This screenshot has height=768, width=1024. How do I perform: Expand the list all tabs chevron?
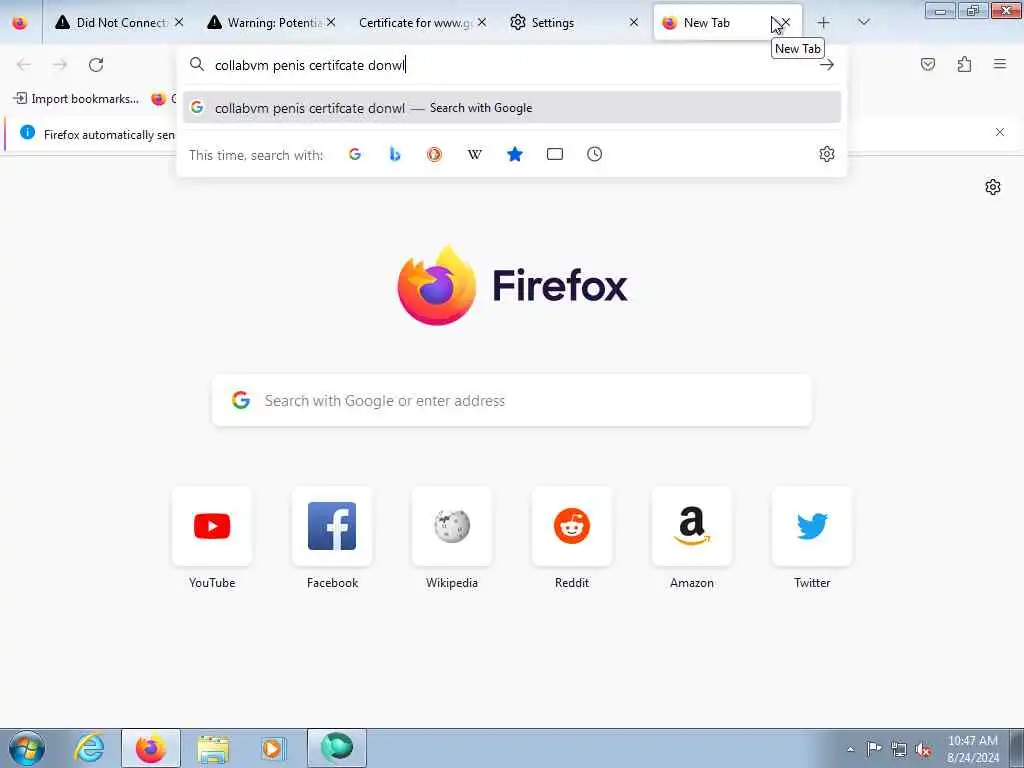click(863, 23)
